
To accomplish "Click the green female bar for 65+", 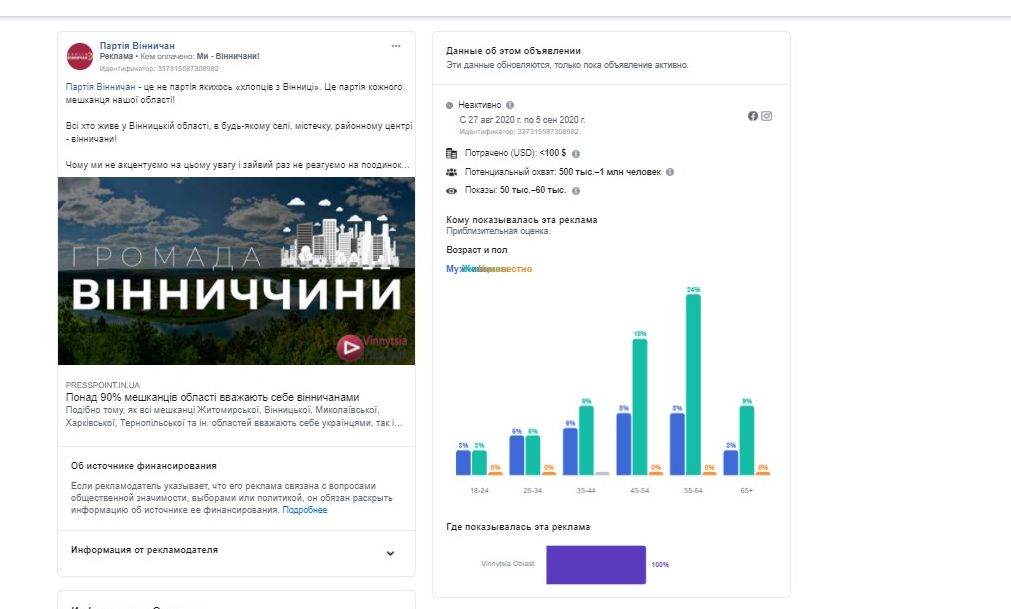I will click(746, 440).
